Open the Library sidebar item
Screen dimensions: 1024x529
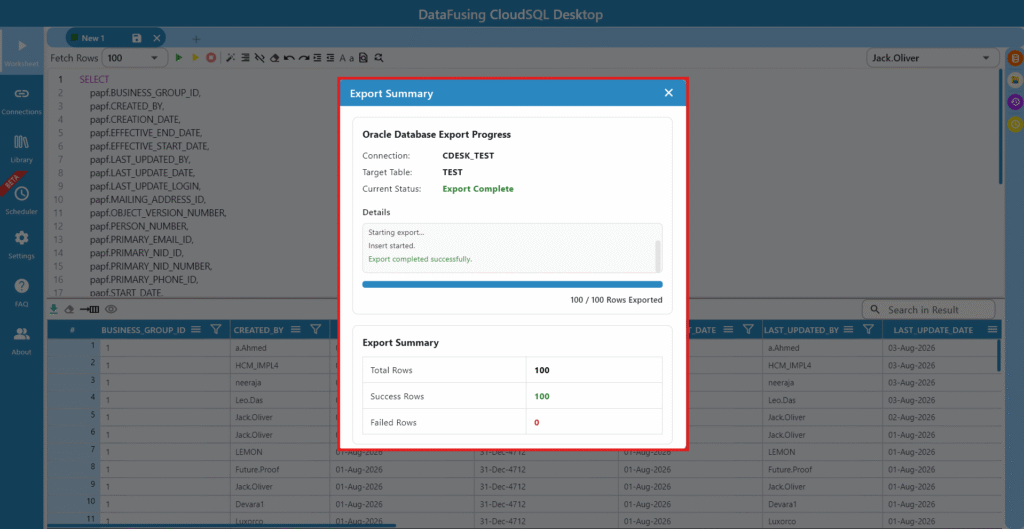(22, 149)
